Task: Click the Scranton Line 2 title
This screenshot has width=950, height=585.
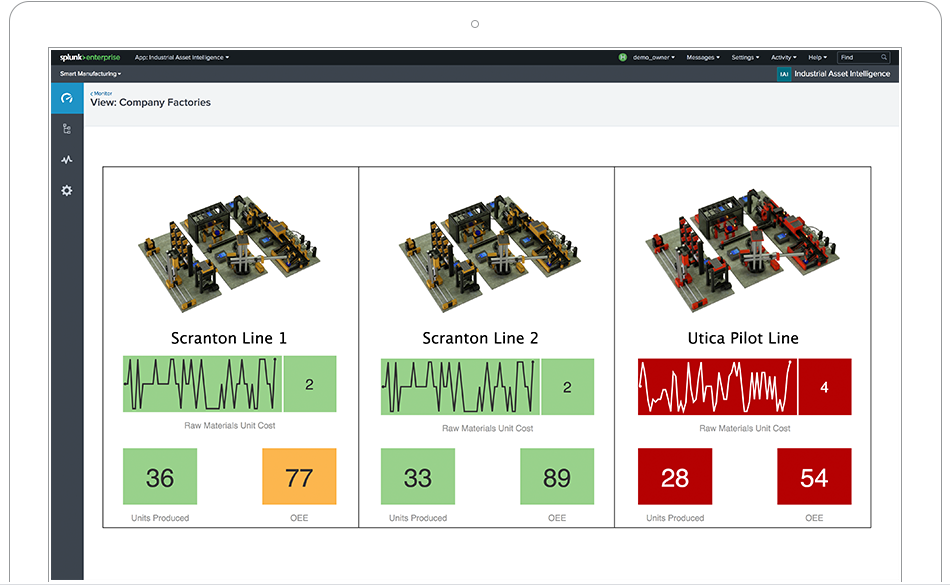Action: (x=480, y=338)
